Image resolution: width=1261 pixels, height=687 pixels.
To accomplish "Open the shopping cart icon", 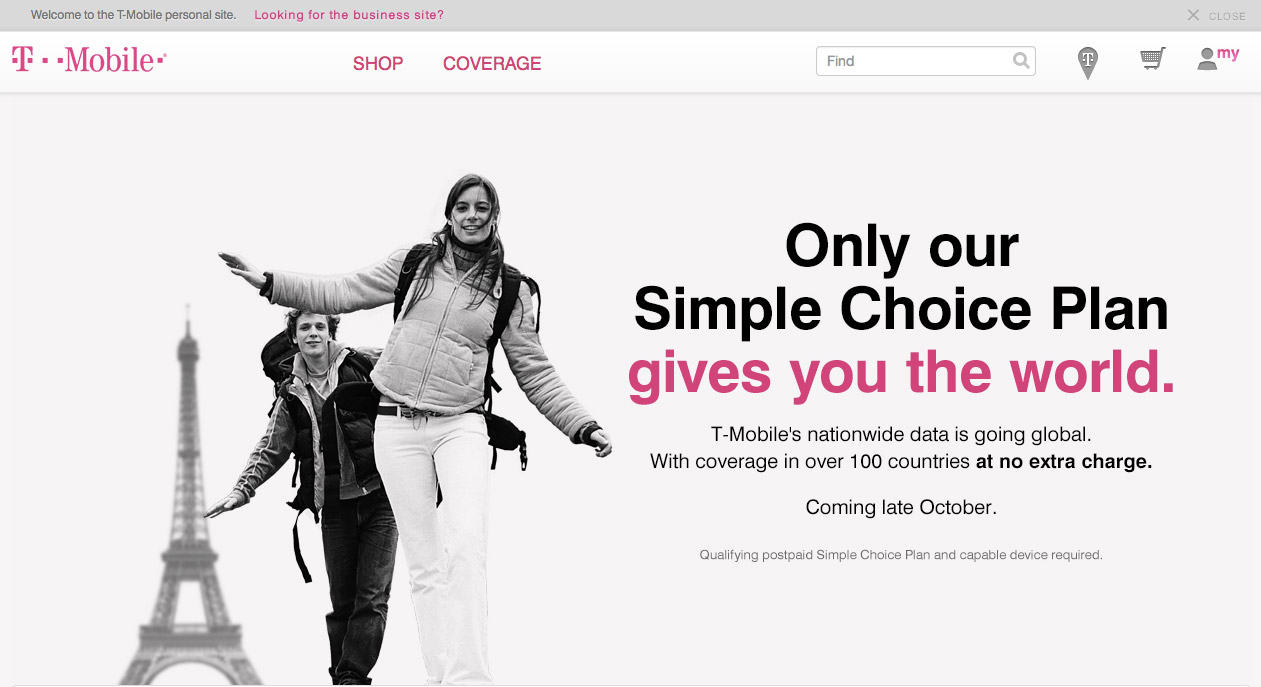I will click(x=1153, y=60).
